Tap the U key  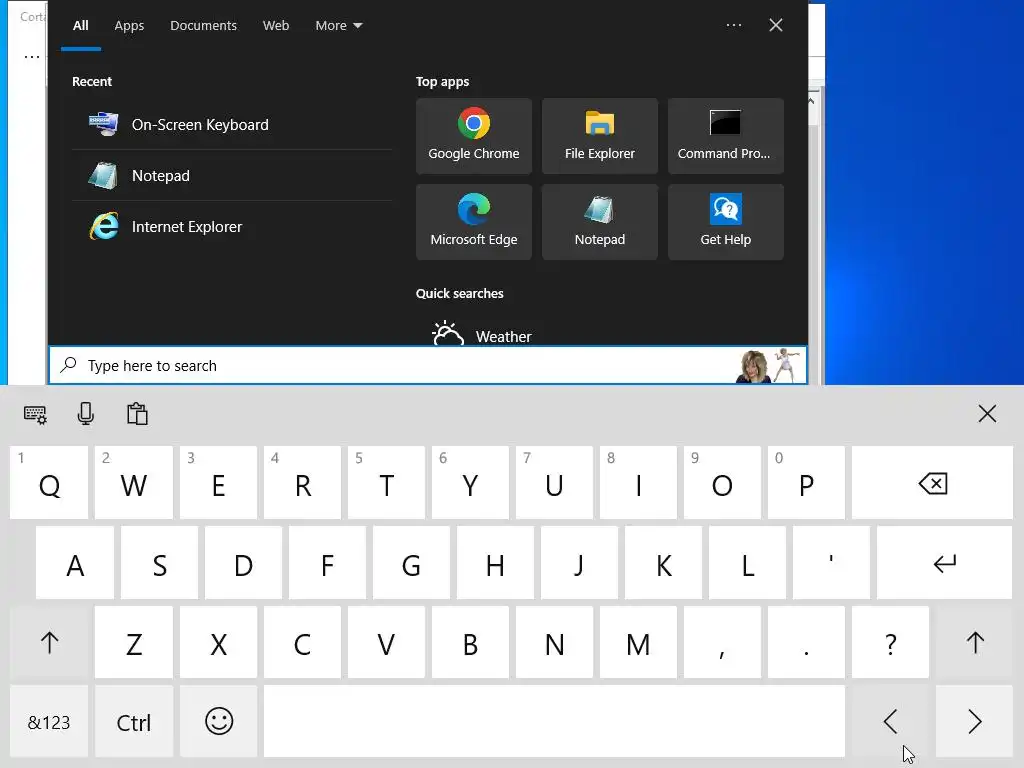554,483
